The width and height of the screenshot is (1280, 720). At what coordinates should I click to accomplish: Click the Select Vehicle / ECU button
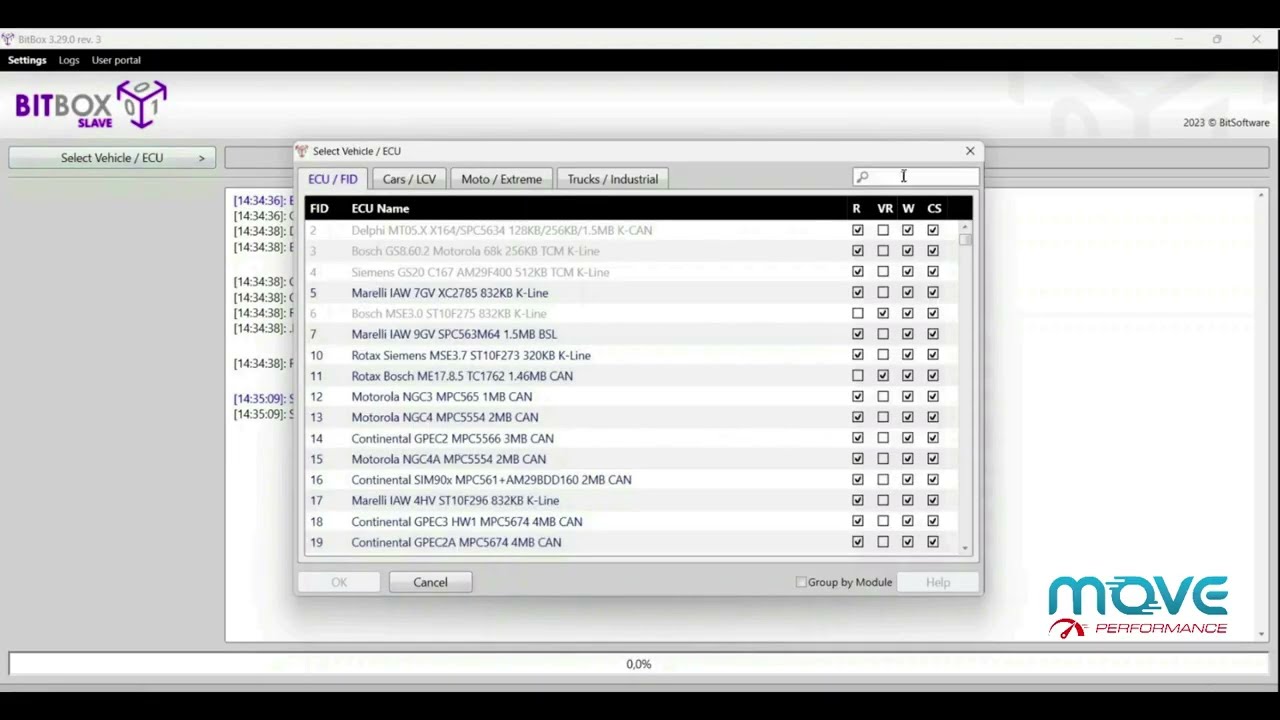(112, 158)
